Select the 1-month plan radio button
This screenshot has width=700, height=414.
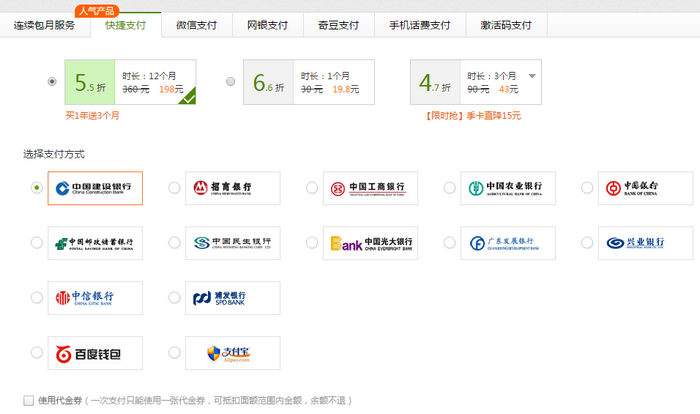coord(230,82)
